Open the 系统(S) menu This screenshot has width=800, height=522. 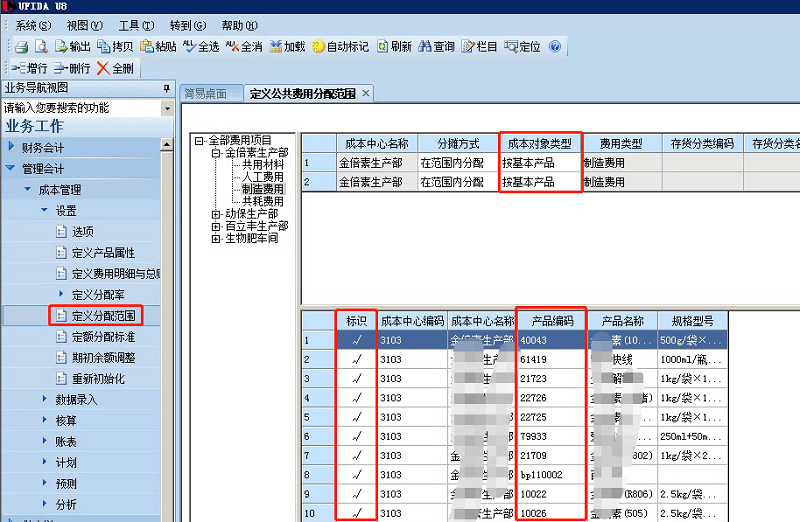tap(33, 26)
